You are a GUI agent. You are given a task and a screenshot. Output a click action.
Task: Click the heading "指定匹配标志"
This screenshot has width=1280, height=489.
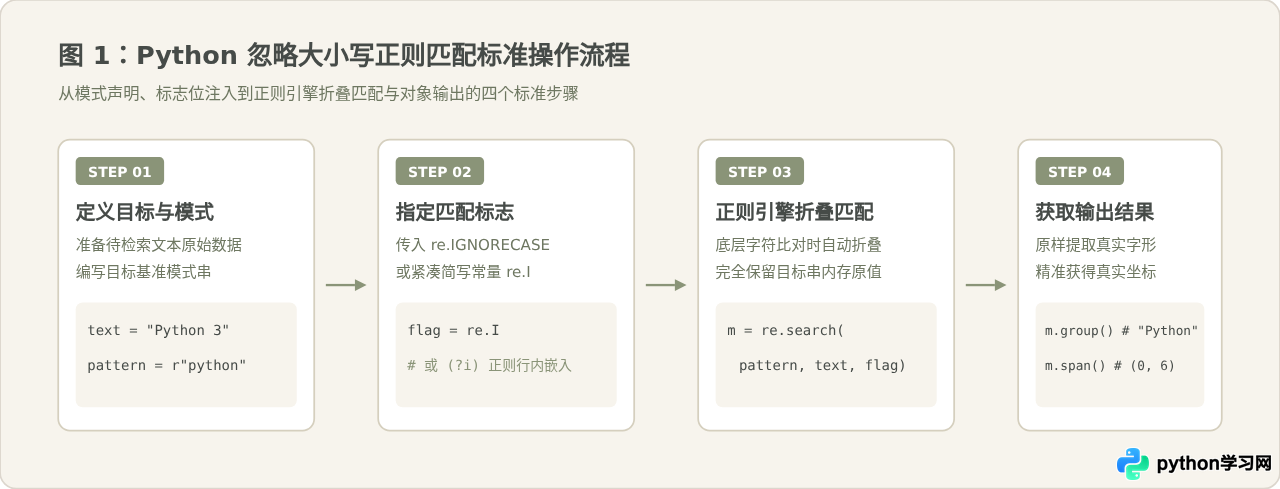click(455, 213)
